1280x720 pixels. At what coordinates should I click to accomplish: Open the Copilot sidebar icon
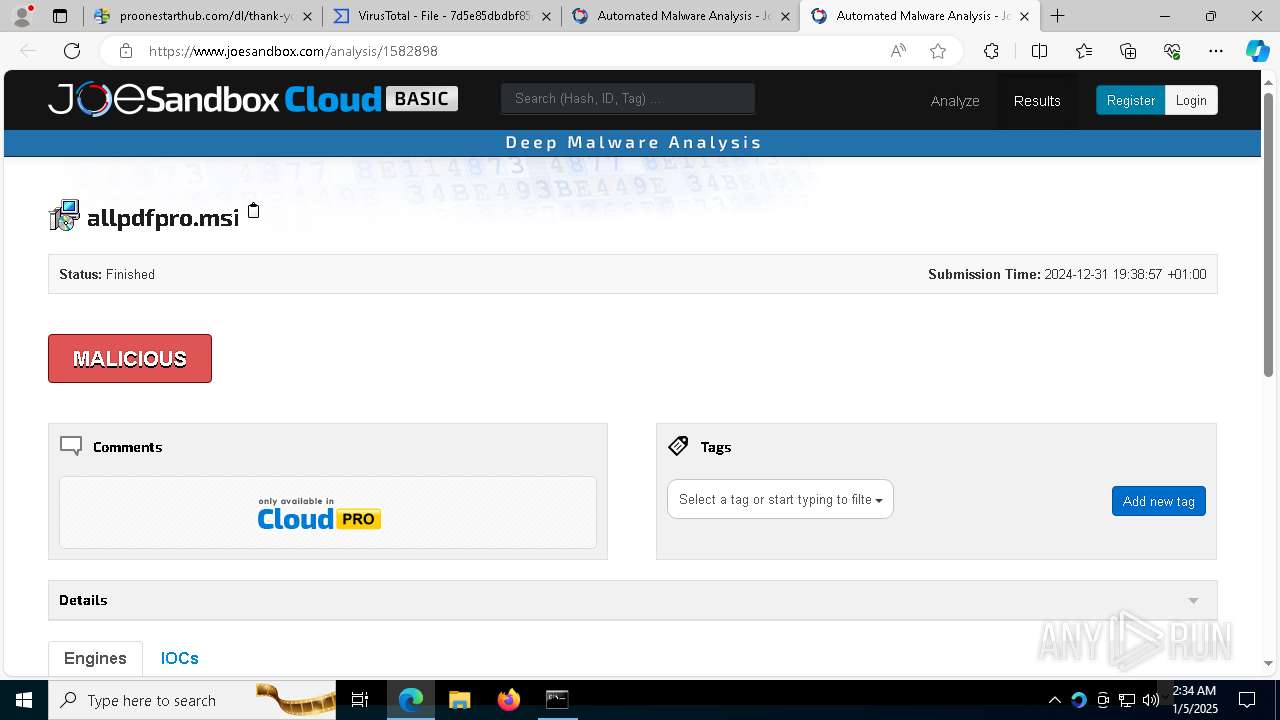coord(1257,51)
